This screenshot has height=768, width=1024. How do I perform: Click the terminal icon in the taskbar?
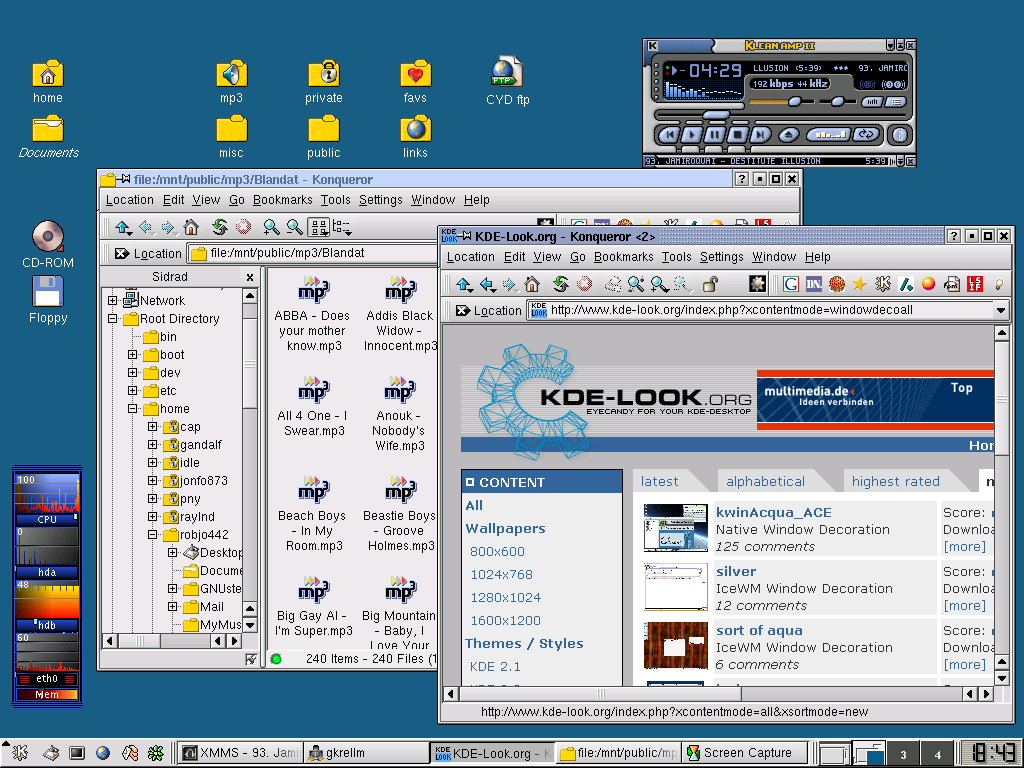76,753
